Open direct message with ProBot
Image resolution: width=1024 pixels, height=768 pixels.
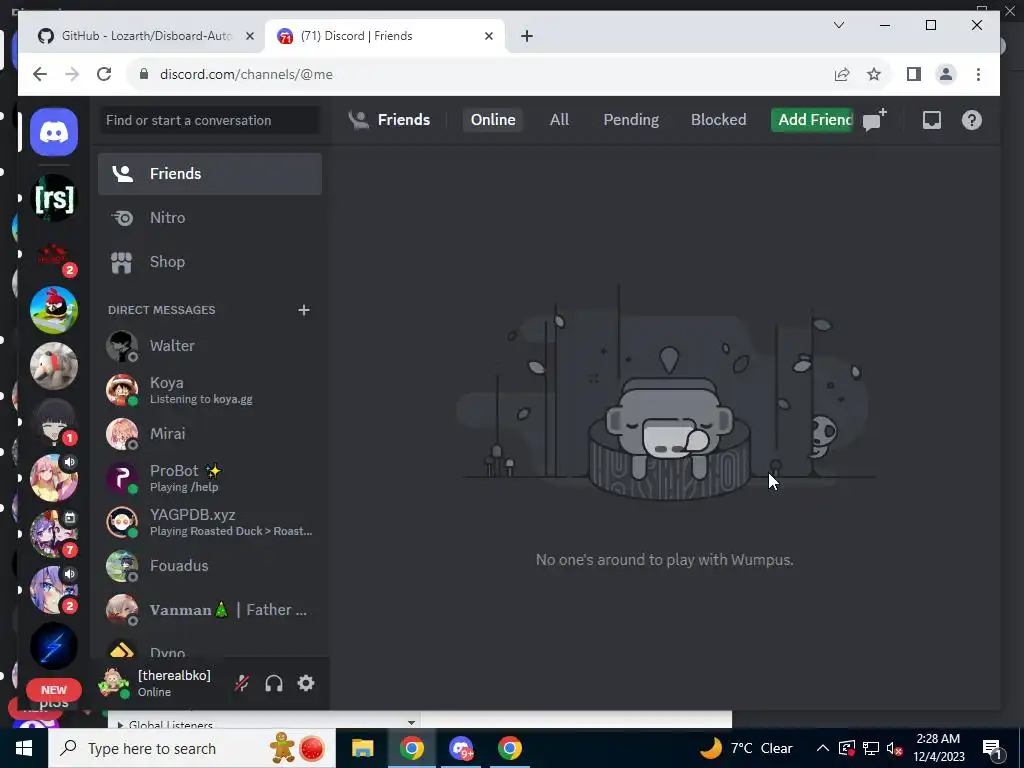(210, 478)
